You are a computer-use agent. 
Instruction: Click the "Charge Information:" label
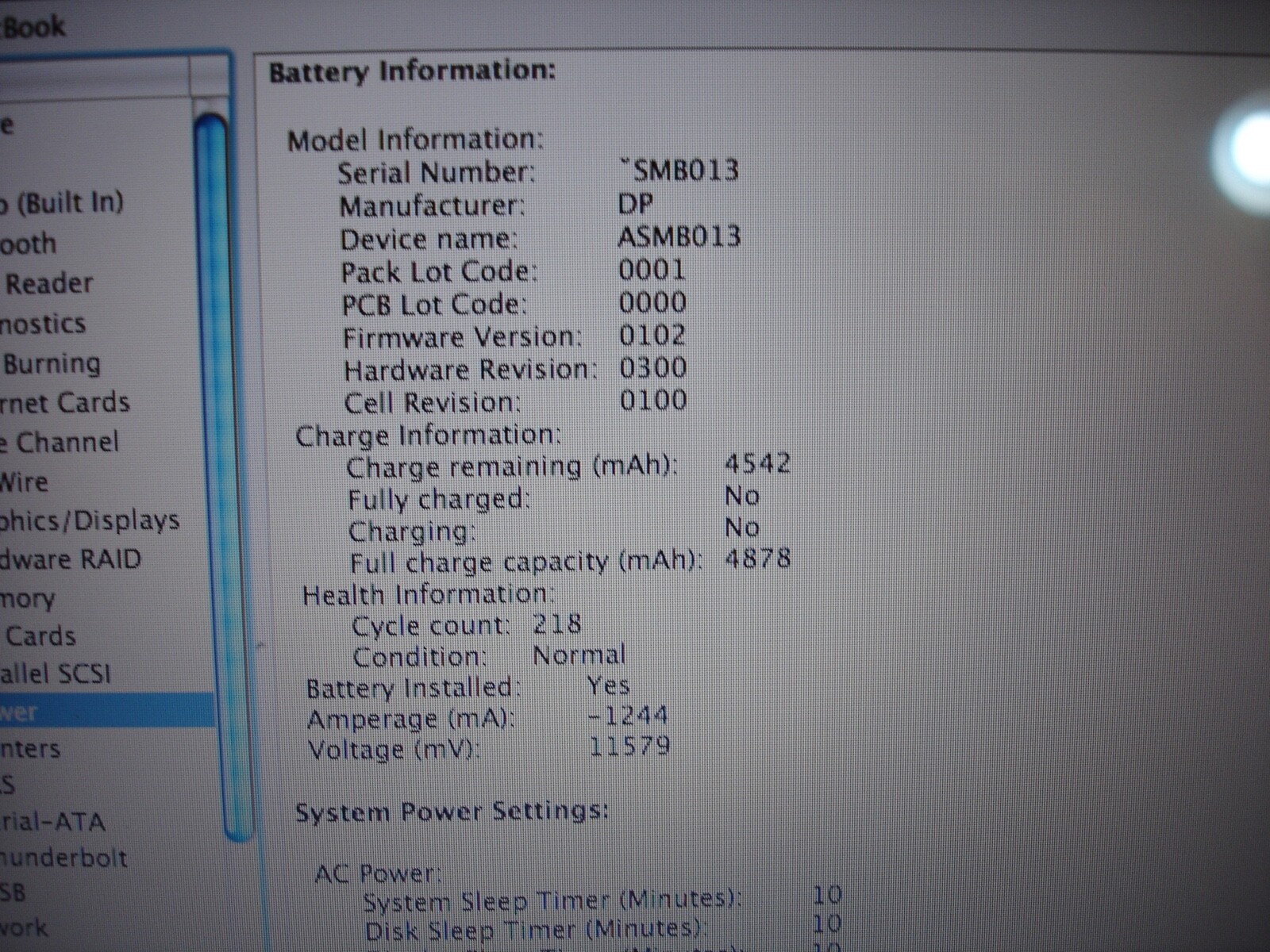click(x=429, y=436)
